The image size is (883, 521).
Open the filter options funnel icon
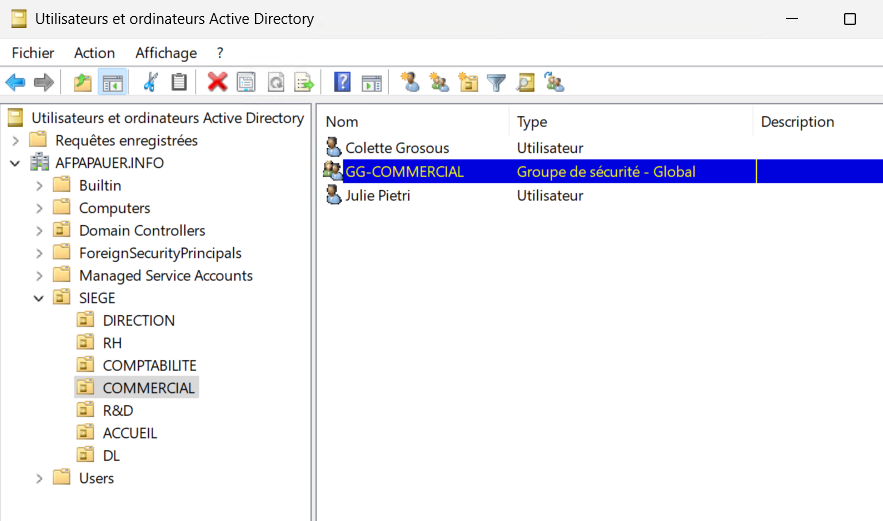(x=496, y=83)
